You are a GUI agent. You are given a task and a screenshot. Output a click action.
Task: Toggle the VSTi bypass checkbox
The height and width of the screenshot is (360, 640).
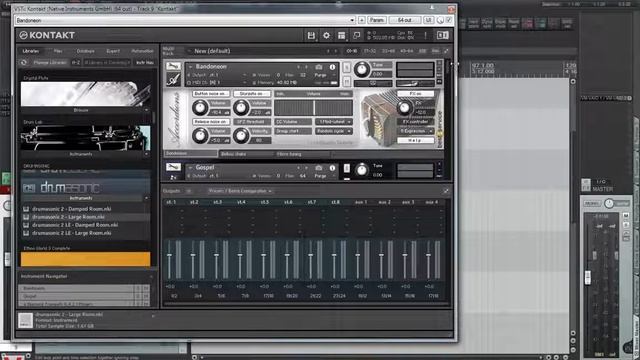(x=449, y=20)
